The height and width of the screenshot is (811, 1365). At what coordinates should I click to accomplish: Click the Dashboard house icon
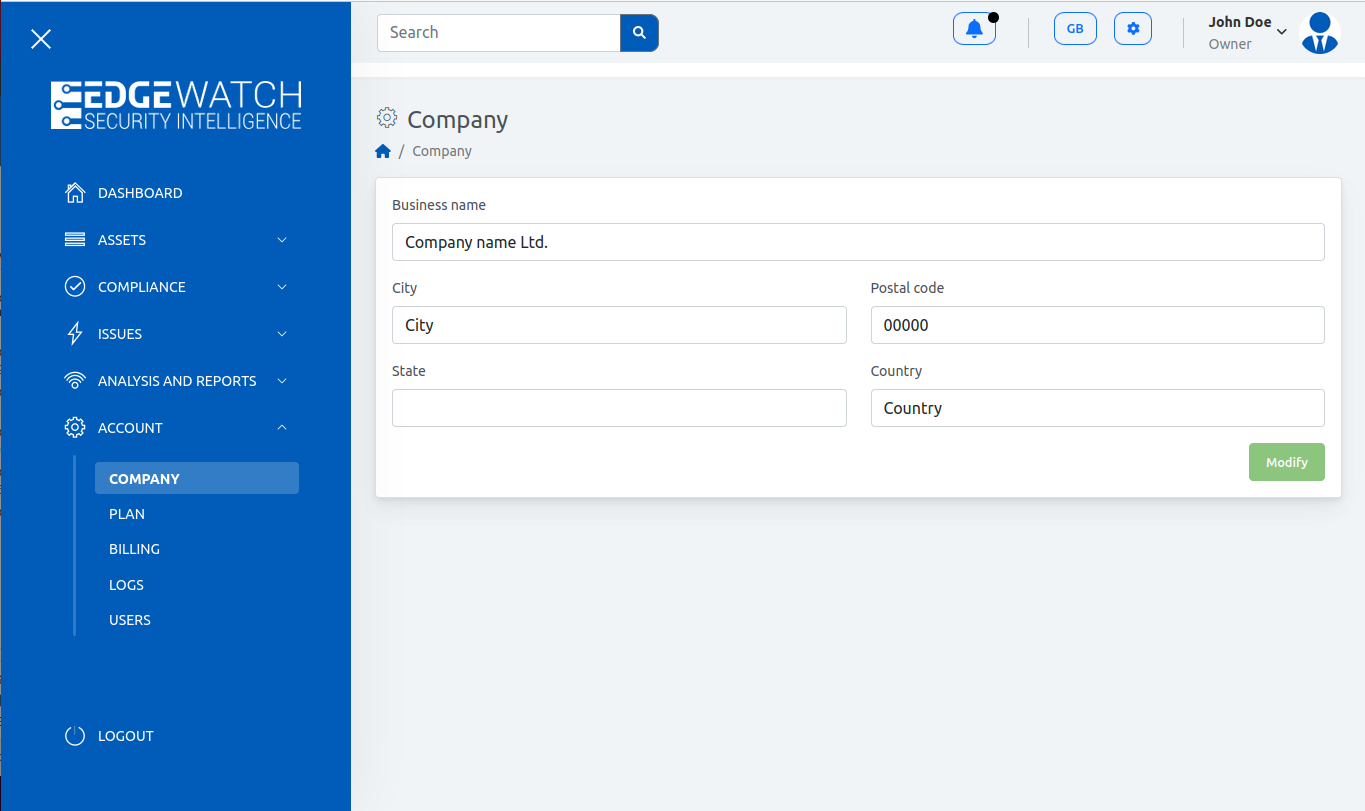(75, 193)
